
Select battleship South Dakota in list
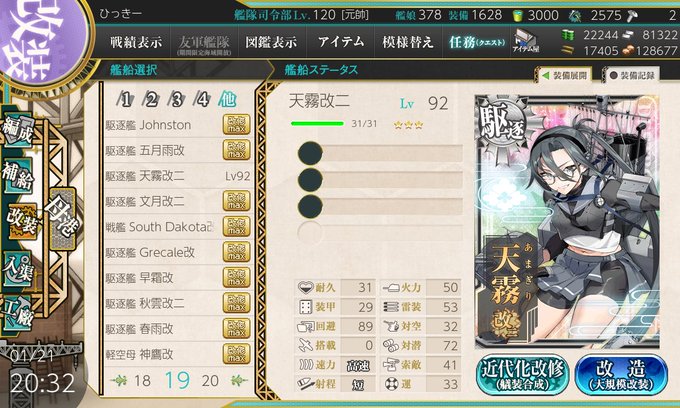pos(178,227)
